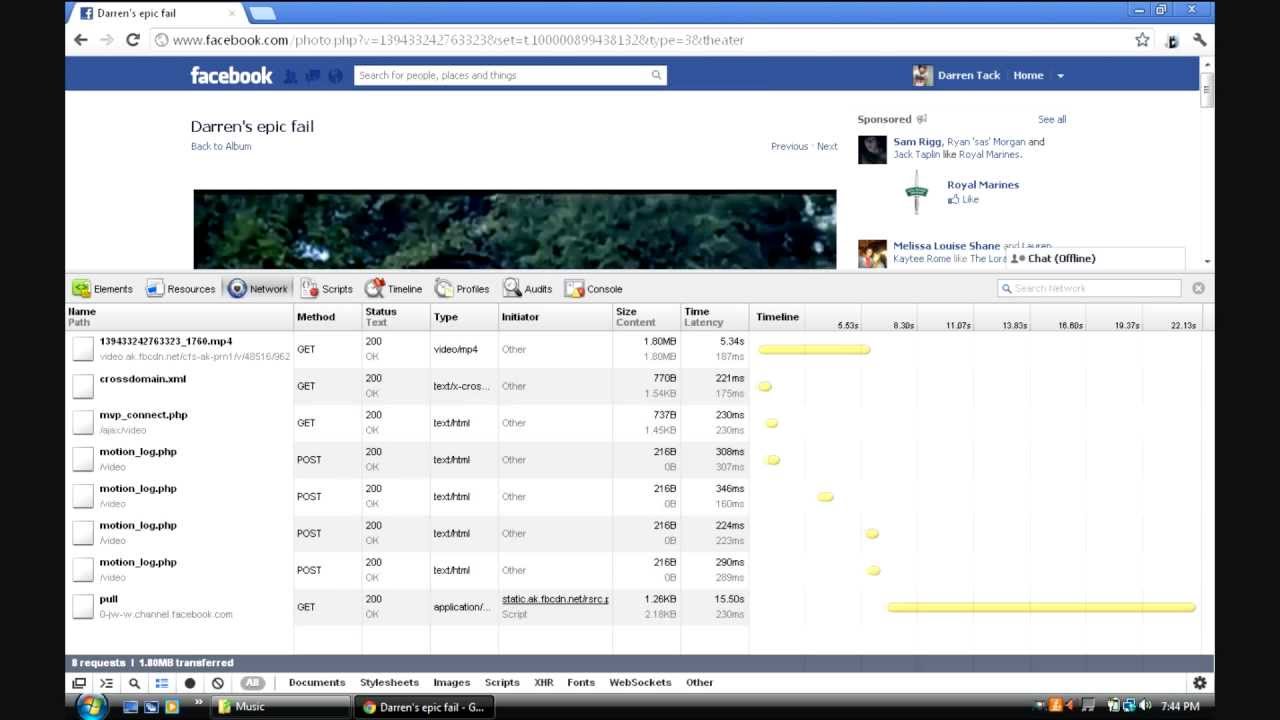The width and height of the screenshot is (1280, 720).
Task: Open DevTools settings gear
Action: pyautogui.click(x=1199, y=683)
